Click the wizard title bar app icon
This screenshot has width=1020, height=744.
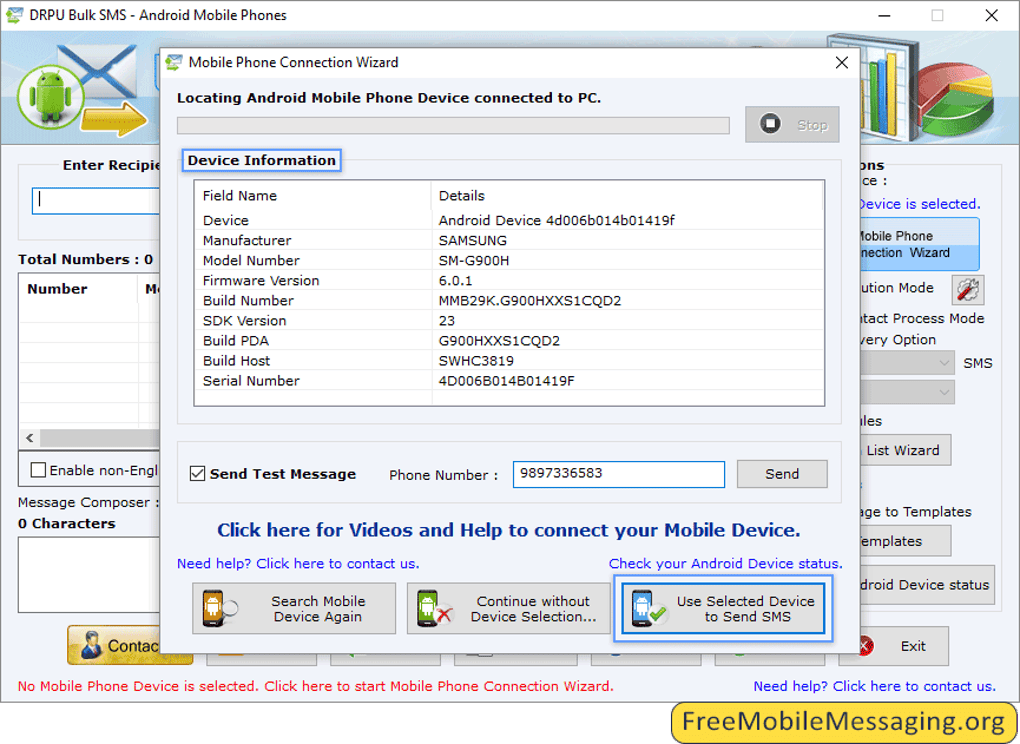174,62
